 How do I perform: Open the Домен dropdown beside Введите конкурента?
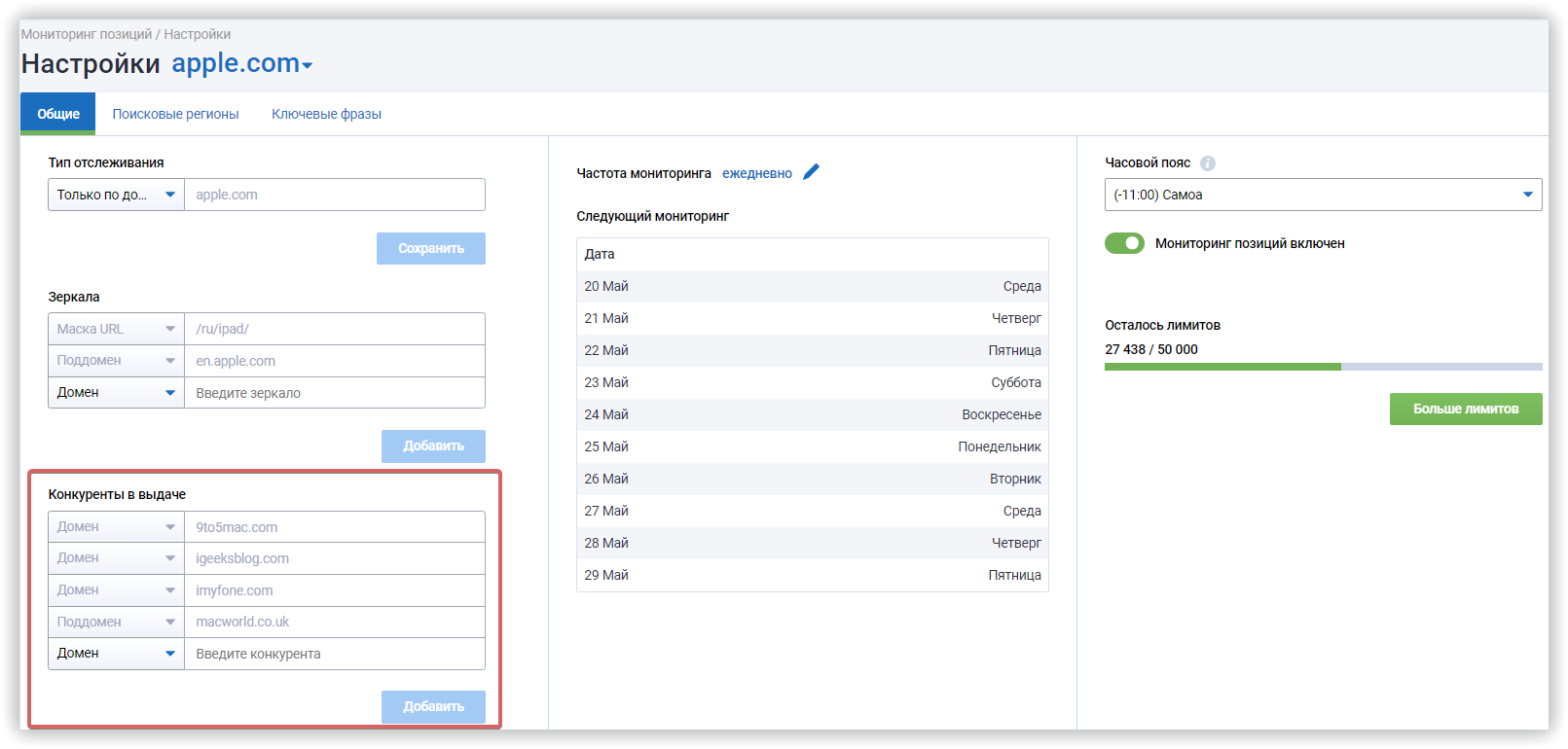tap(116, 654)
